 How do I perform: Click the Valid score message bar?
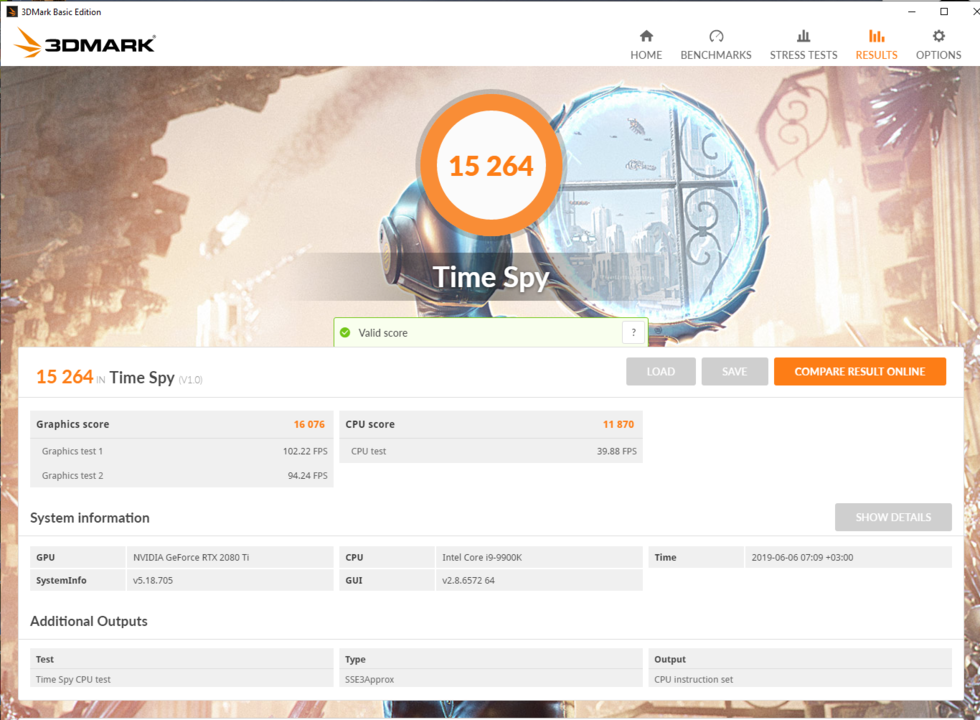point(491,332)
